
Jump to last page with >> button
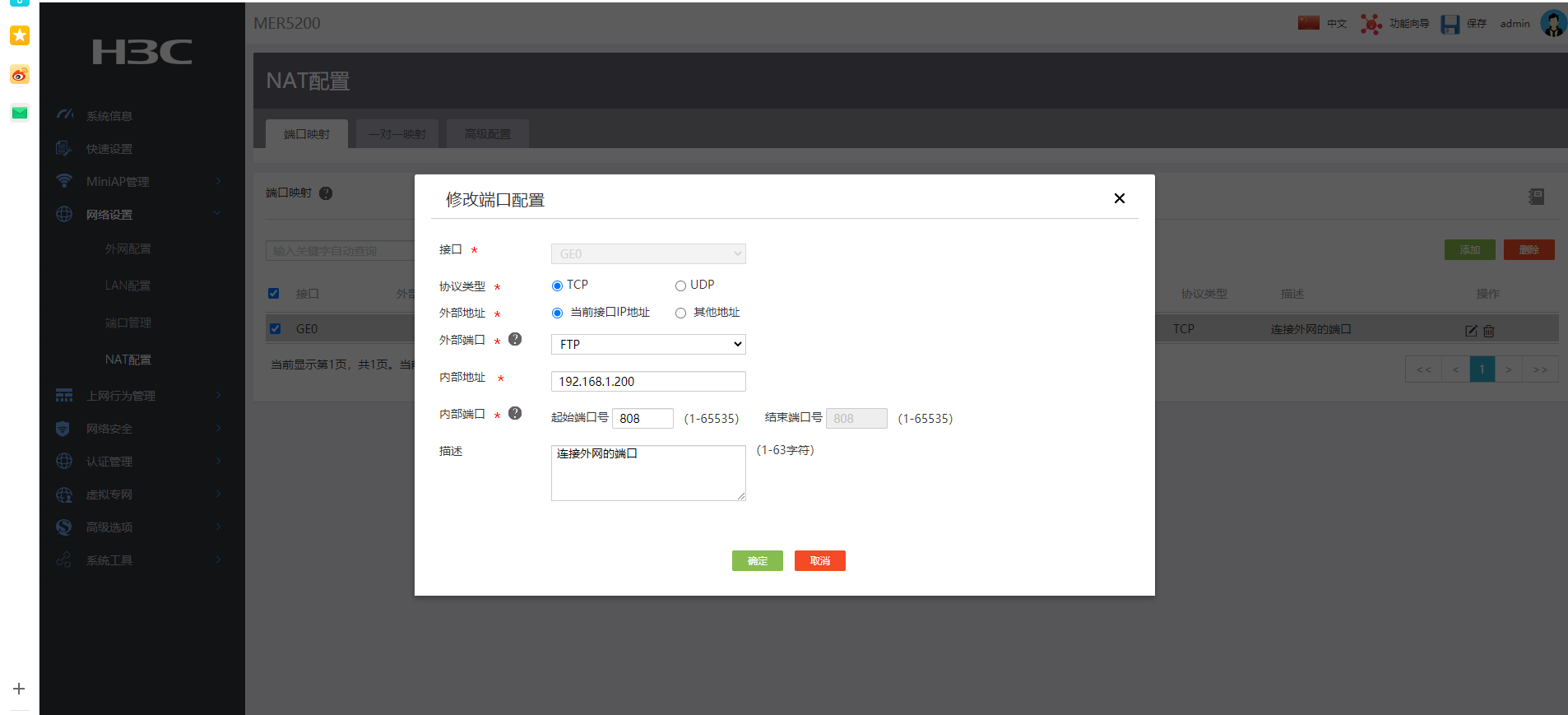pos(1541,369)
